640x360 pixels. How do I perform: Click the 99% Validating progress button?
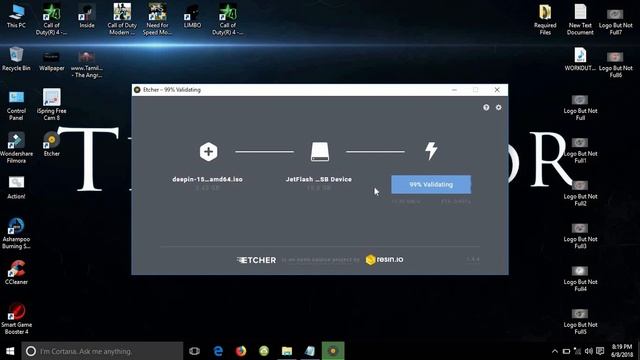pos(431,184)
